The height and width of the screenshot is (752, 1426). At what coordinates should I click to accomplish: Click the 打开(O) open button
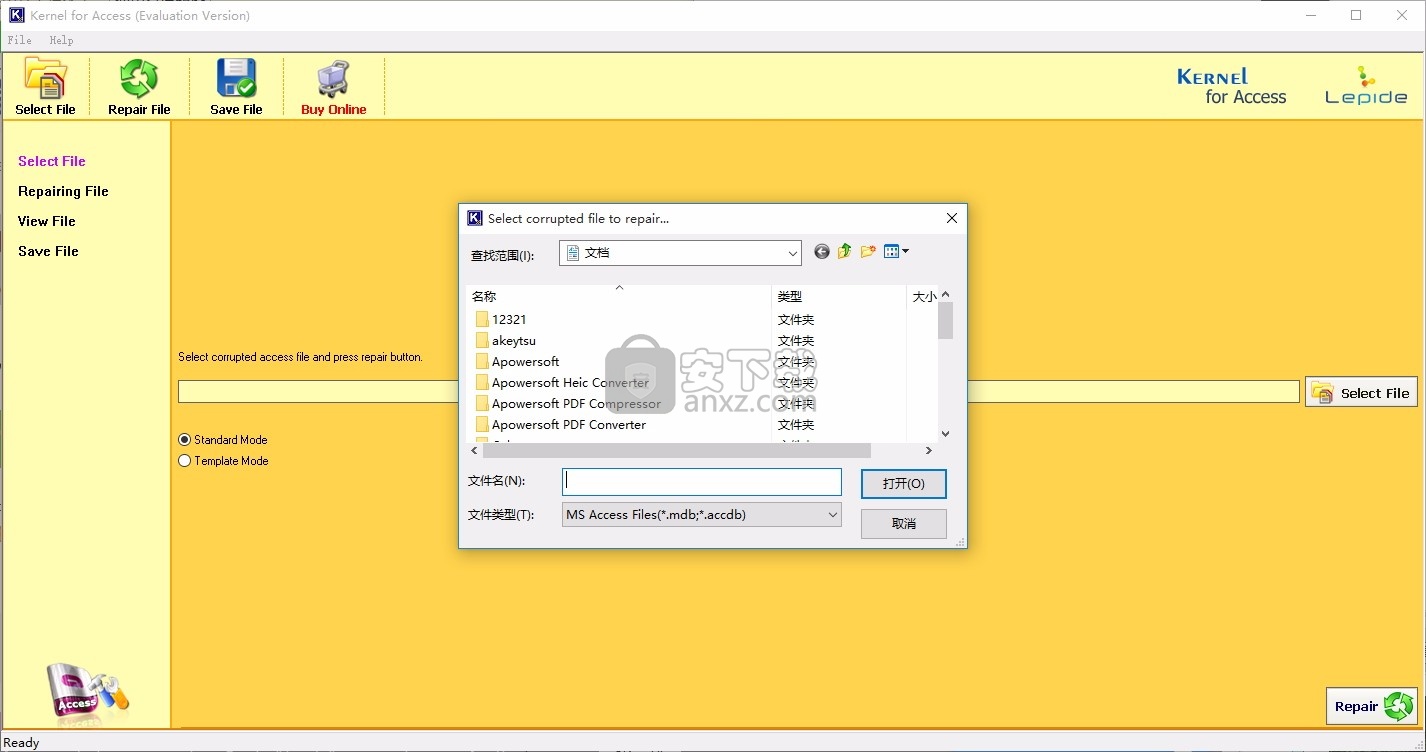(904, 484)
